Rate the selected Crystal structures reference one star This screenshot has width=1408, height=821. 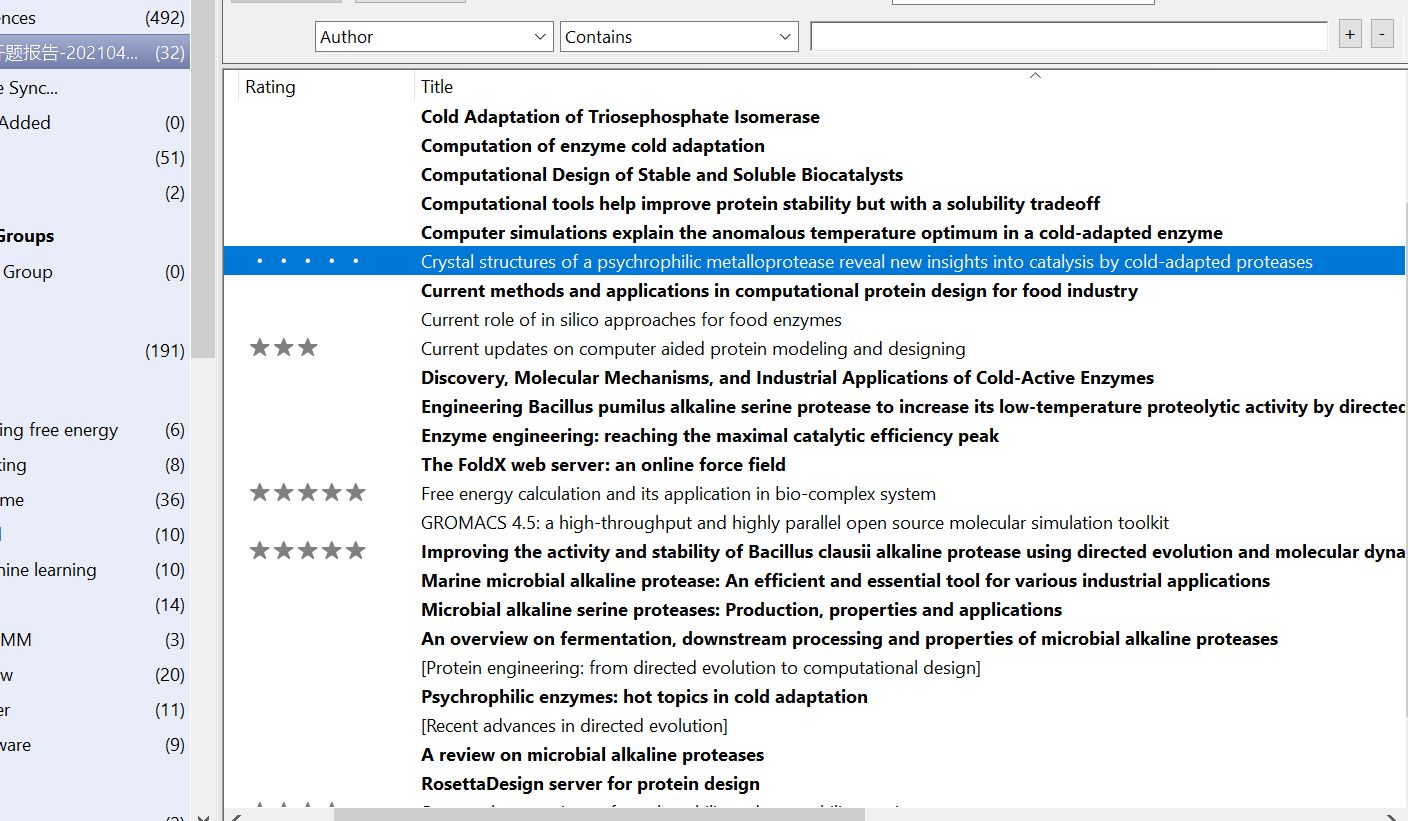pos(259,260)
